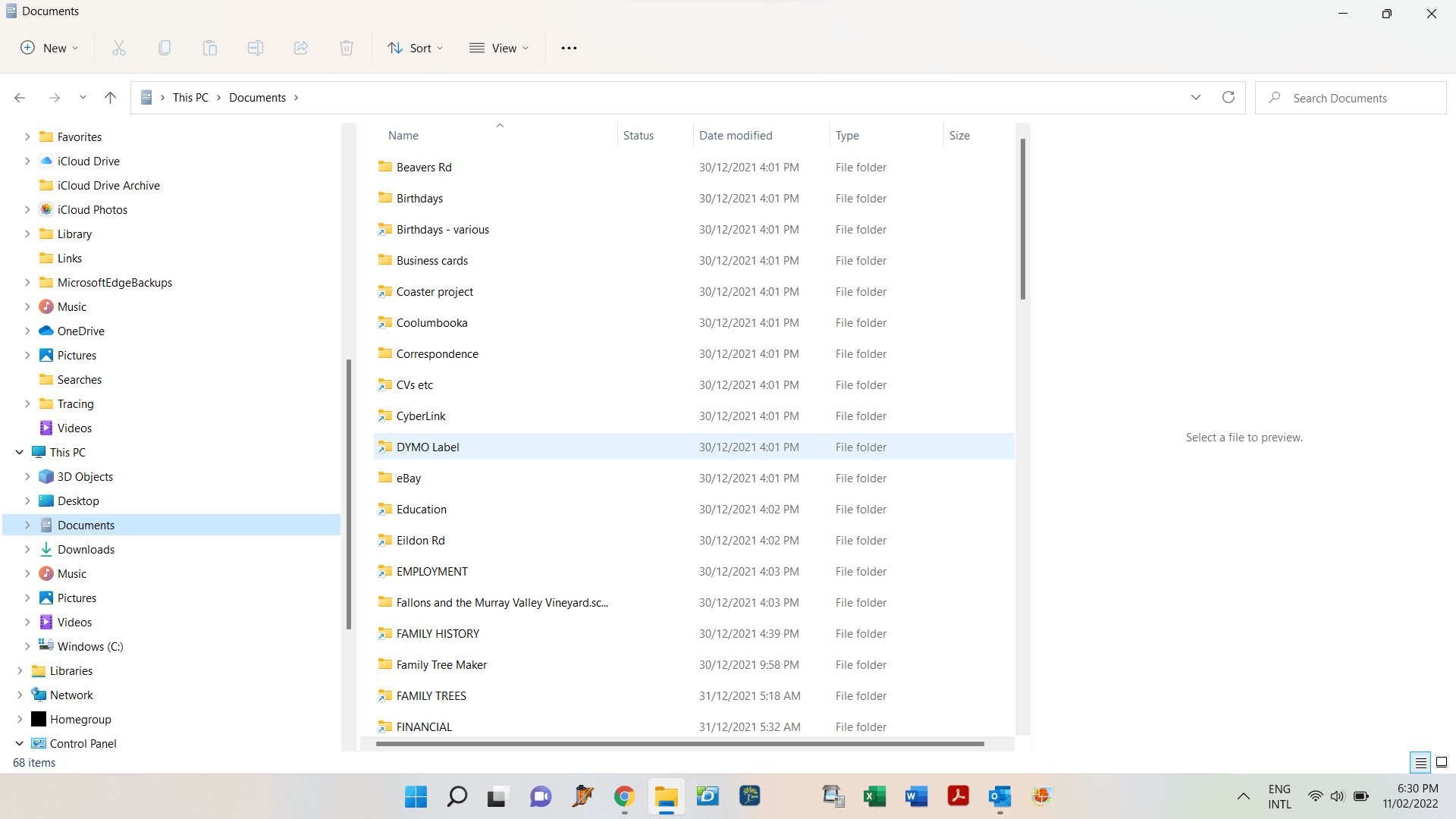Click the Search Documents field

1357,98
